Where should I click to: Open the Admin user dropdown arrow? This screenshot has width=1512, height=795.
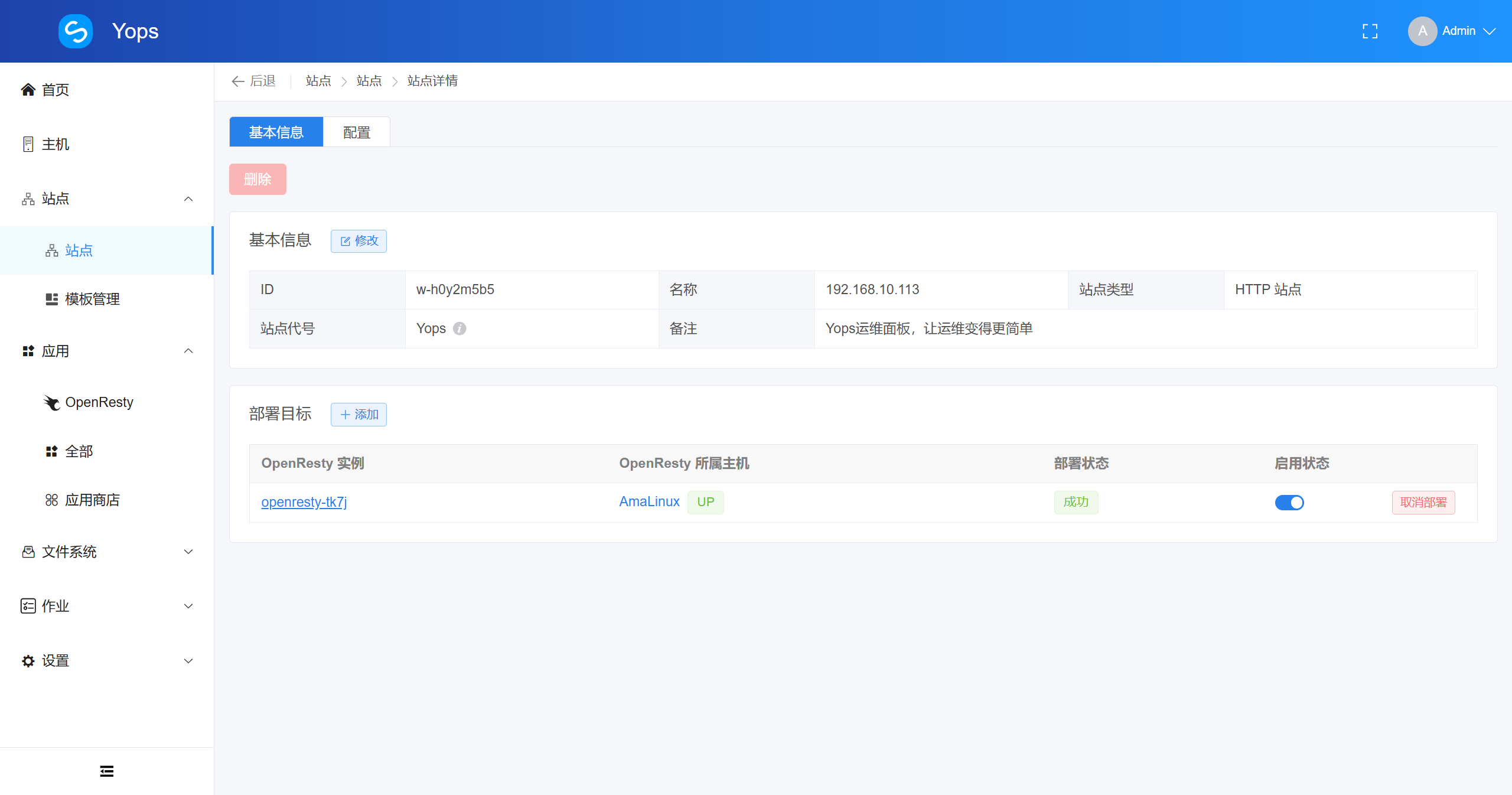1489,31
